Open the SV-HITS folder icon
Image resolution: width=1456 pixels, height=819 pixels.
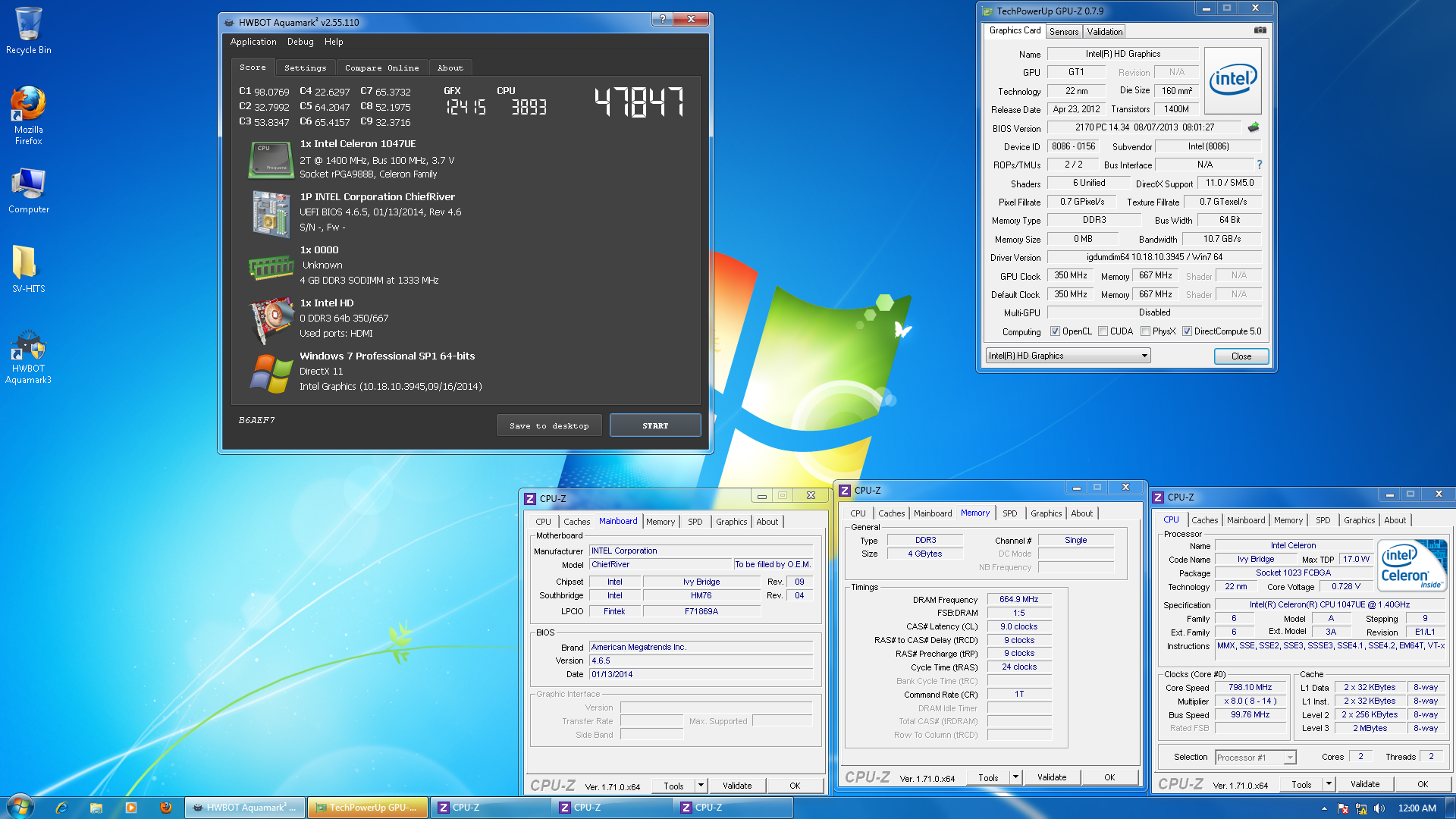point(28,269)
